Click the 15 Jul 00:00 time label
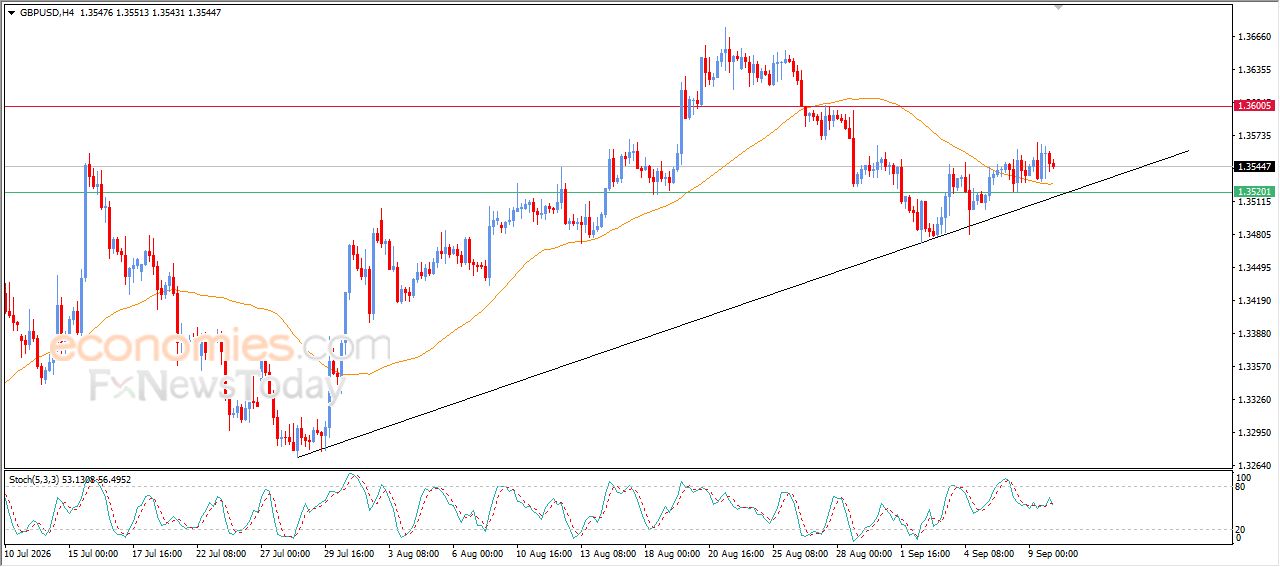This screenshot has width=1280, height=567. [92, 553]
